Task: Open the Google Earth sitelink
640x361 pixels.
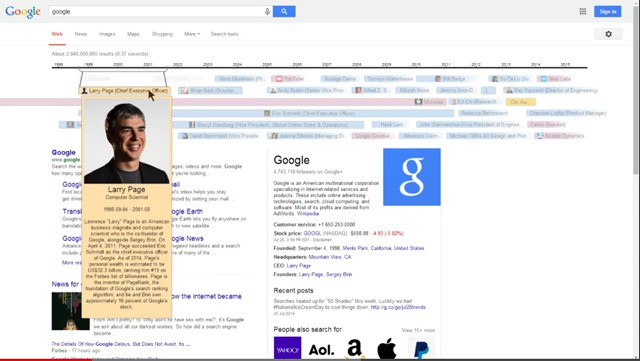Action: click(187, 212)
